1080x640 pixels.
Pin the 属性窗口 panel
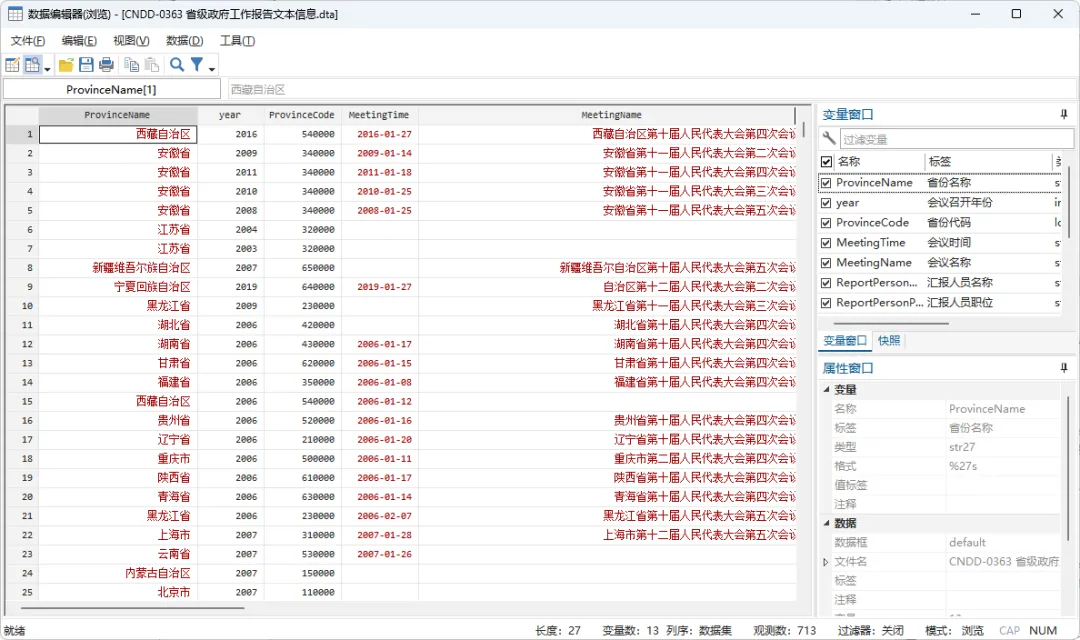pos(1063,368)
